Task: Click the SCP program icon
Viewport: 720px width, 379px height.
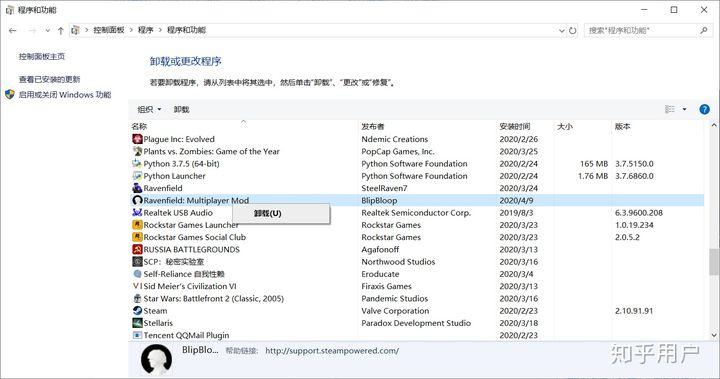Action: [137, 261]
